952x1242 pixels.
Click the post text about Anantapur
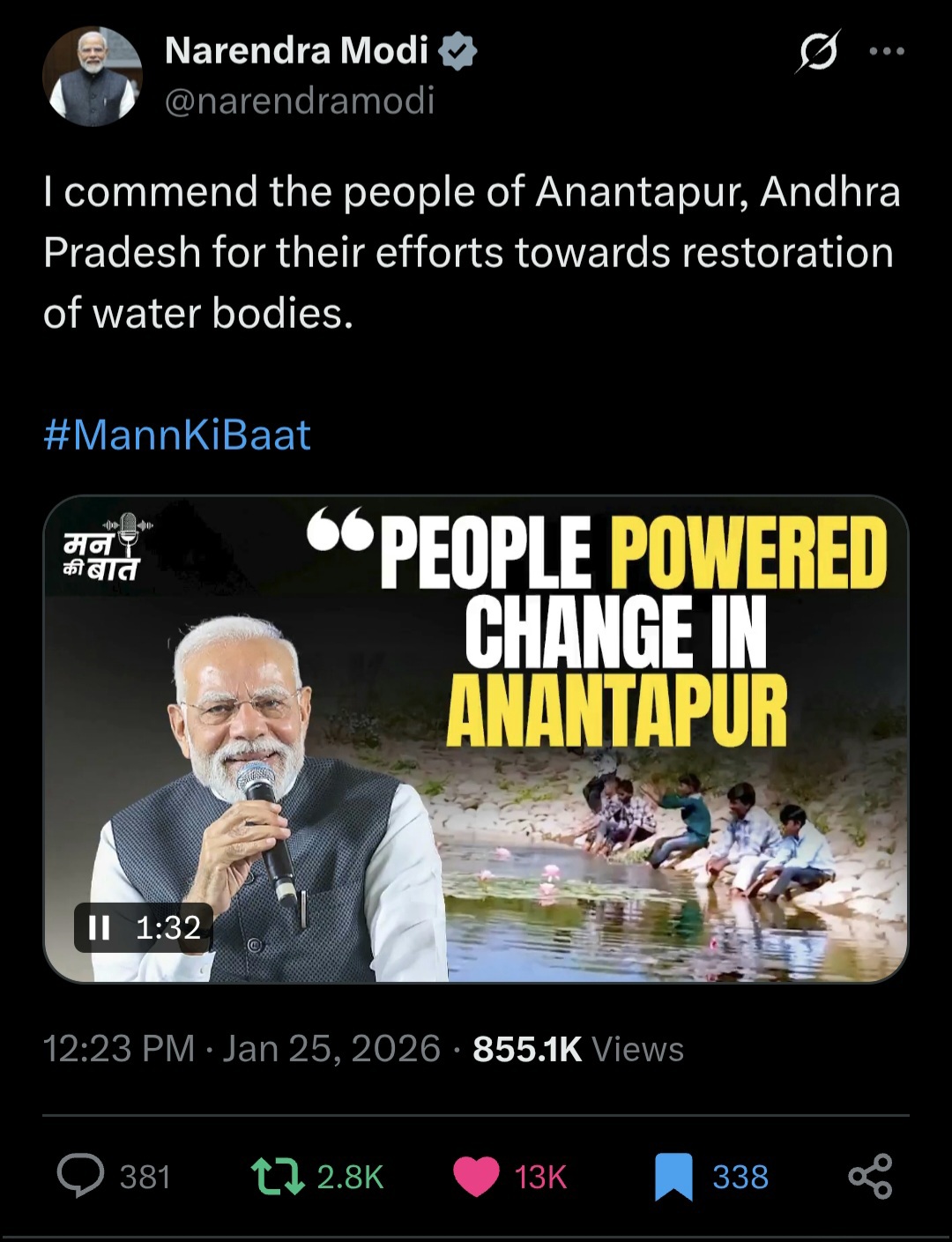tap(472, 252)
